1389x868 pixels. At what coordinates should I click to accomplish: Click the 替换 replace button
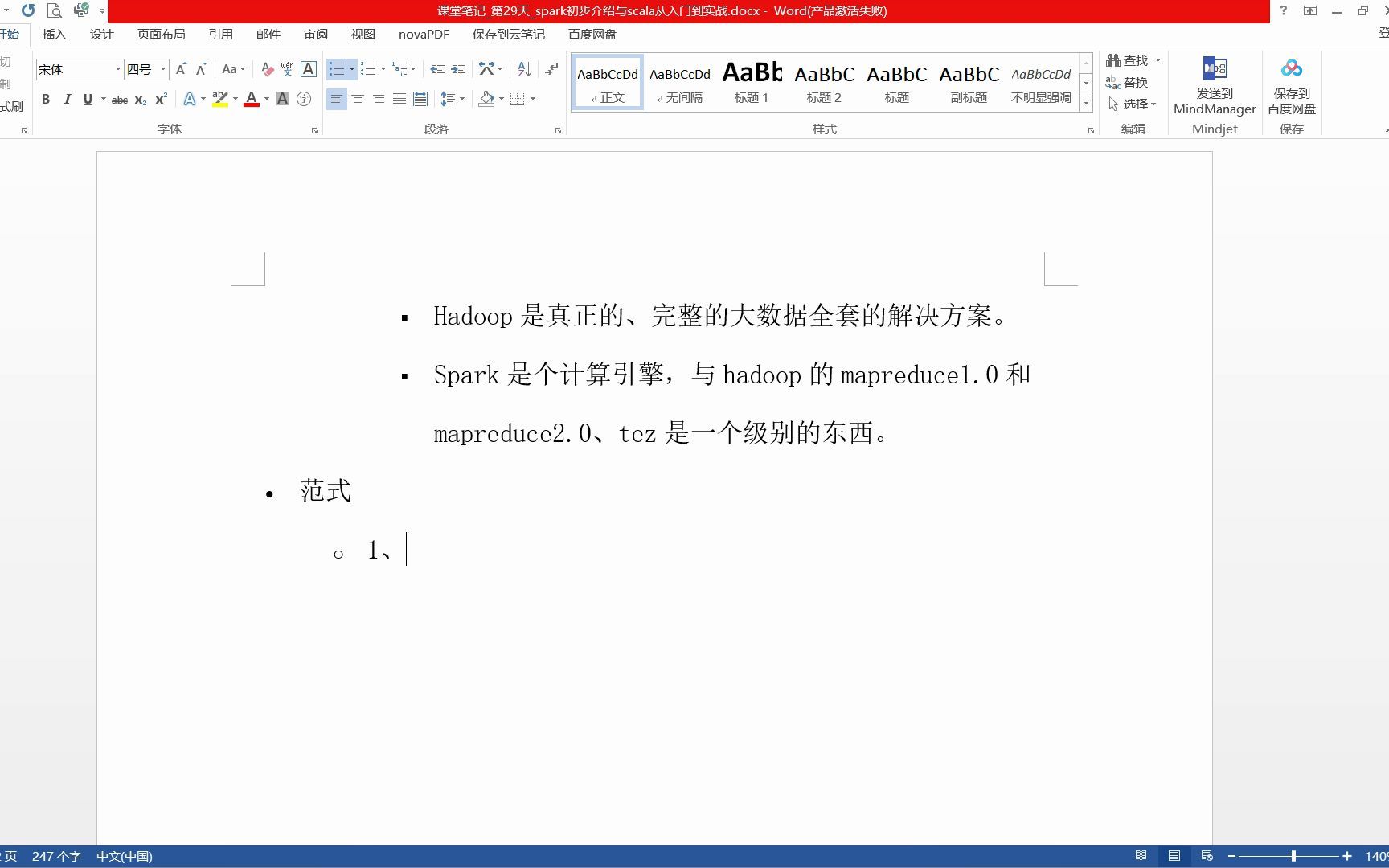point(1127,82)
